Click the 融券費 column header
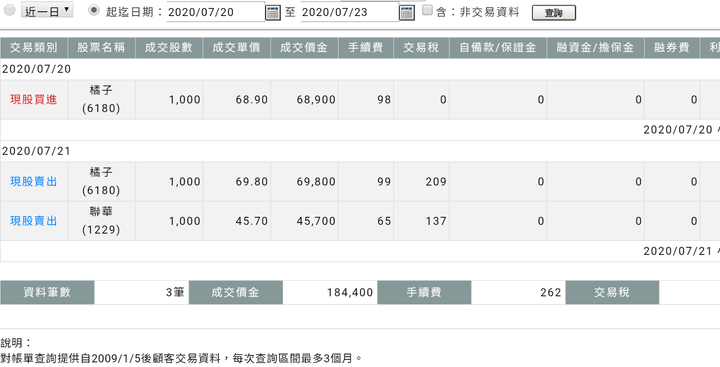This screenshot has width=720, height=367. click(672, 48)
